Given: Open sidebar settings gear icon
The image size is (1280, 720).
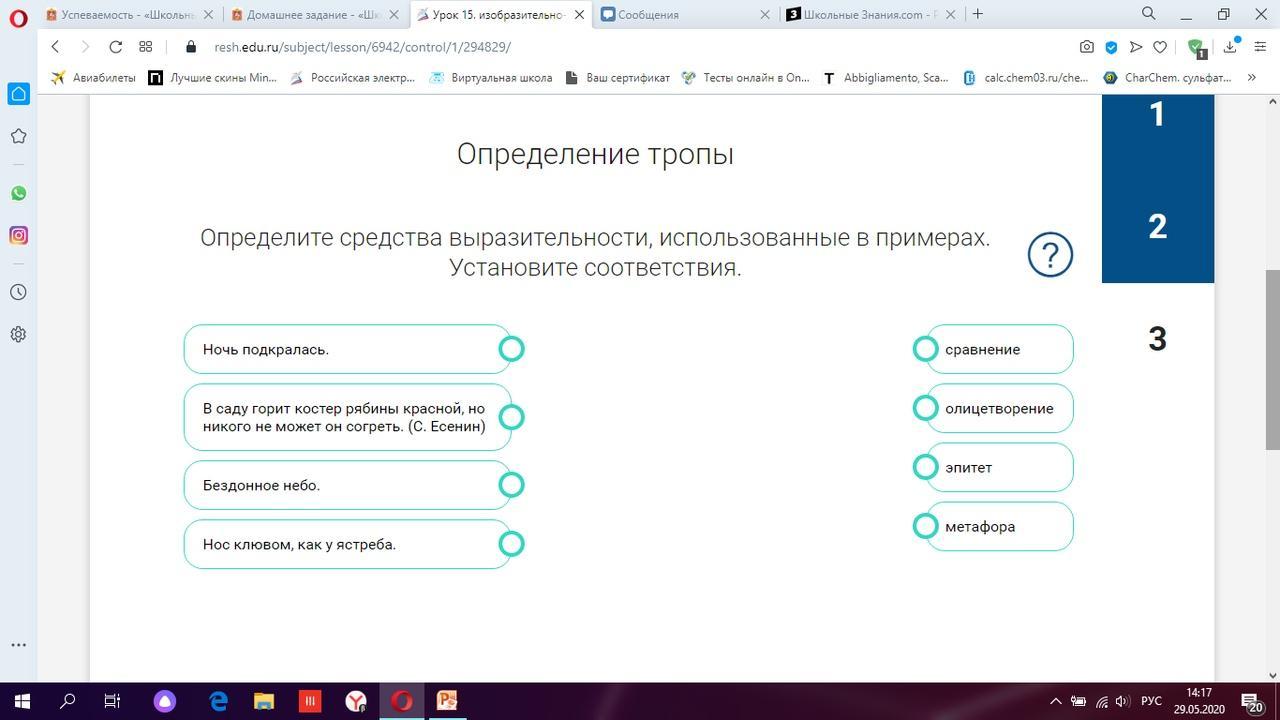Looking at the screenshot, I should pyautogui.click(x=18, y=334).
